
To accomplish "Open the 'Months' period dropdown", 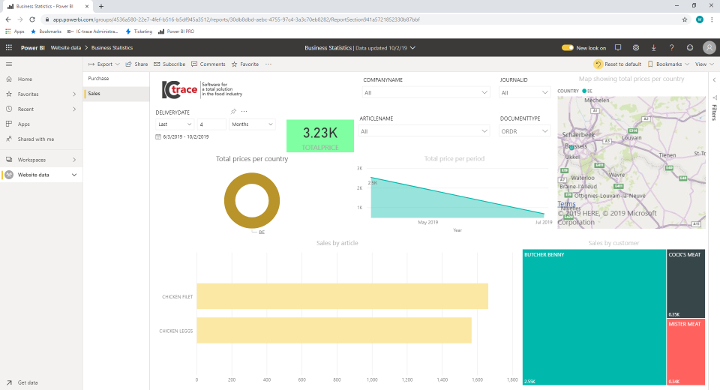I will [x=252, y=124].
